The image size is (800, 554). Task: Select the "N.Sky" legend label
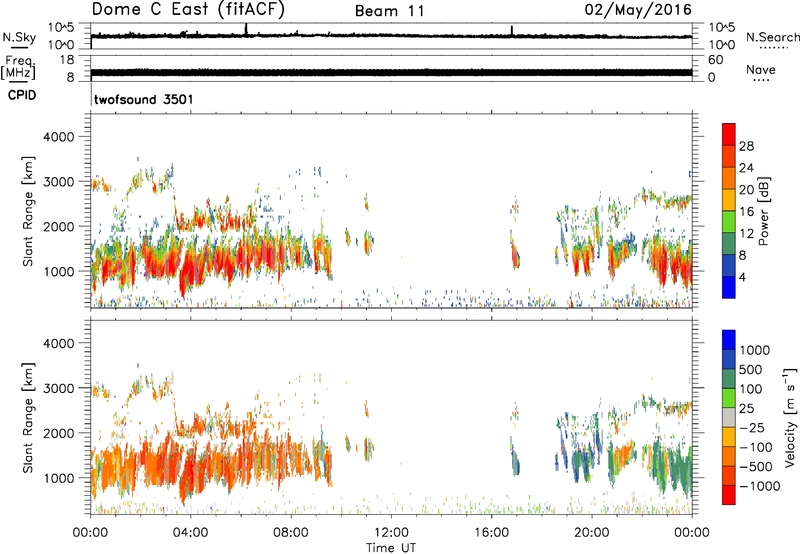[x=19, y=37]
